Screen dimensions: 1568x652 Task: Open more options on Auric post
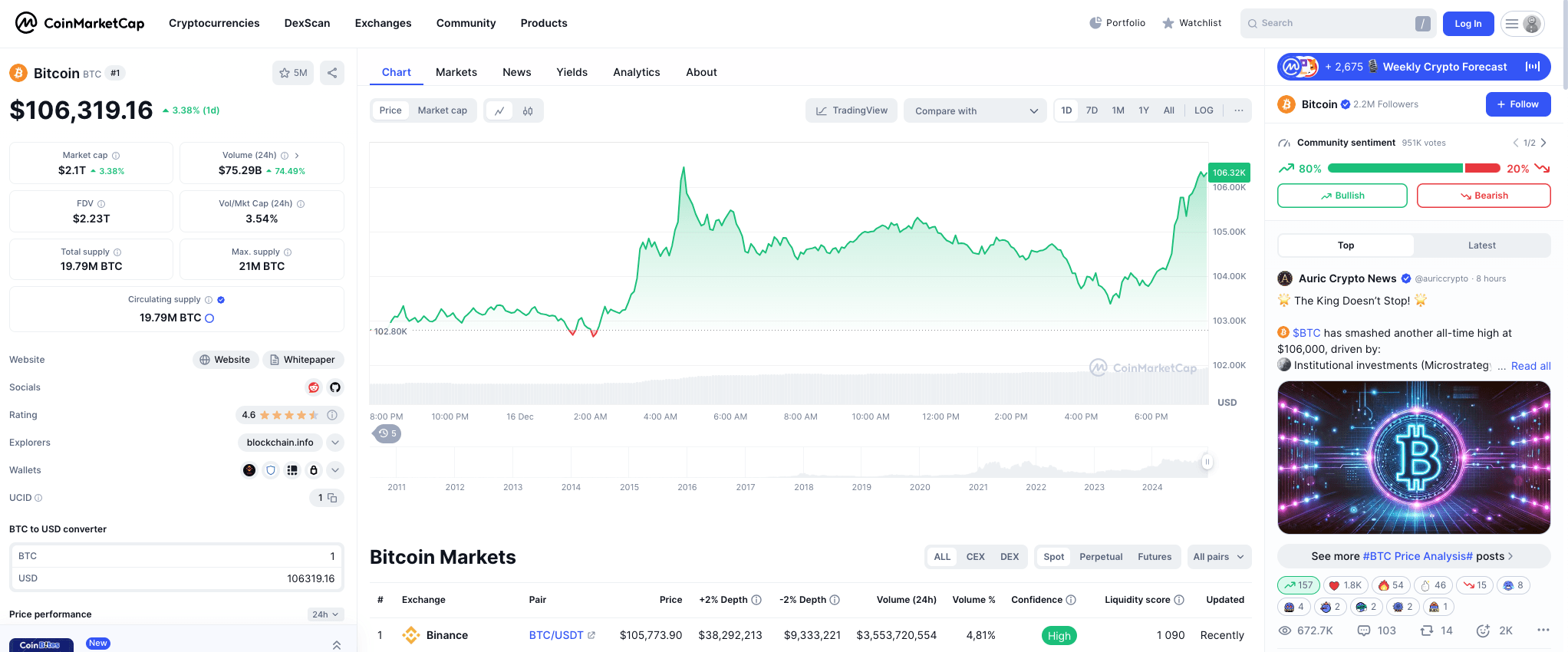point(1543,631)
